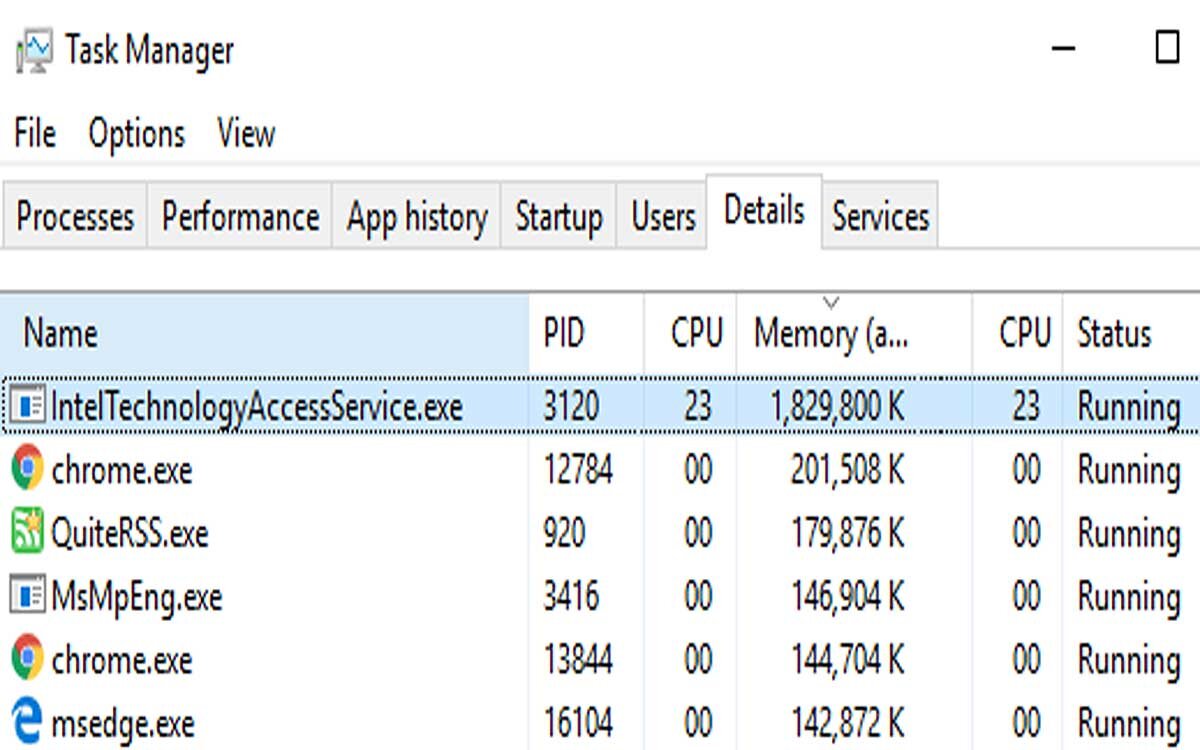Click the chrome.exe icon with PID 13844

27,659
